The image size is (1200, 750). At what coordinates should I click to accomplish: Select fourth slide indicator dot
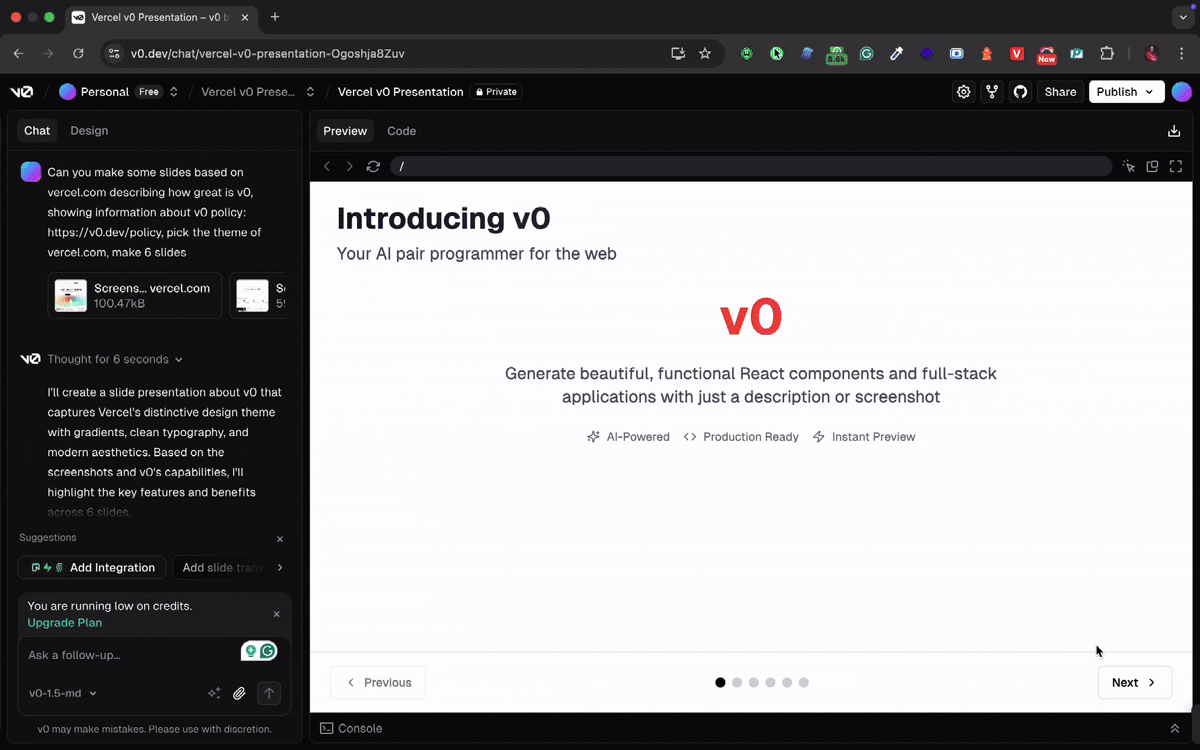coord(770,683)
